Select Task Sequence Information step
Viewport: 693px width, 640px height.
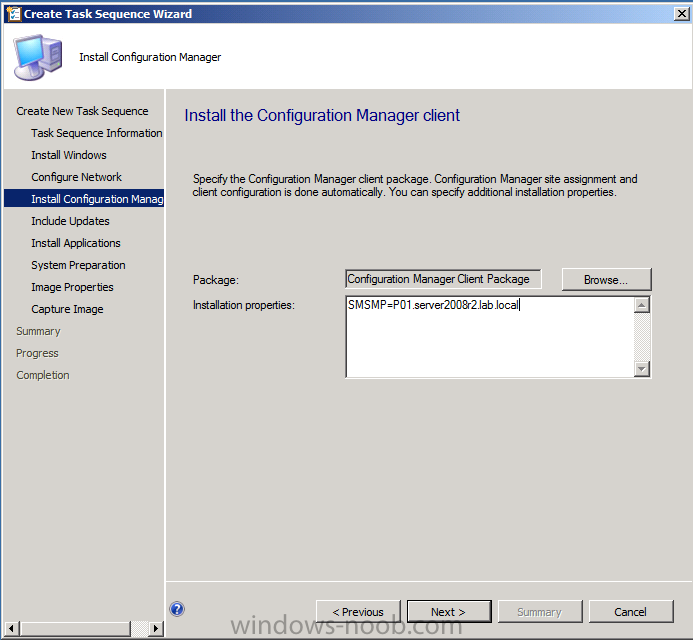[x=96, y=133]
